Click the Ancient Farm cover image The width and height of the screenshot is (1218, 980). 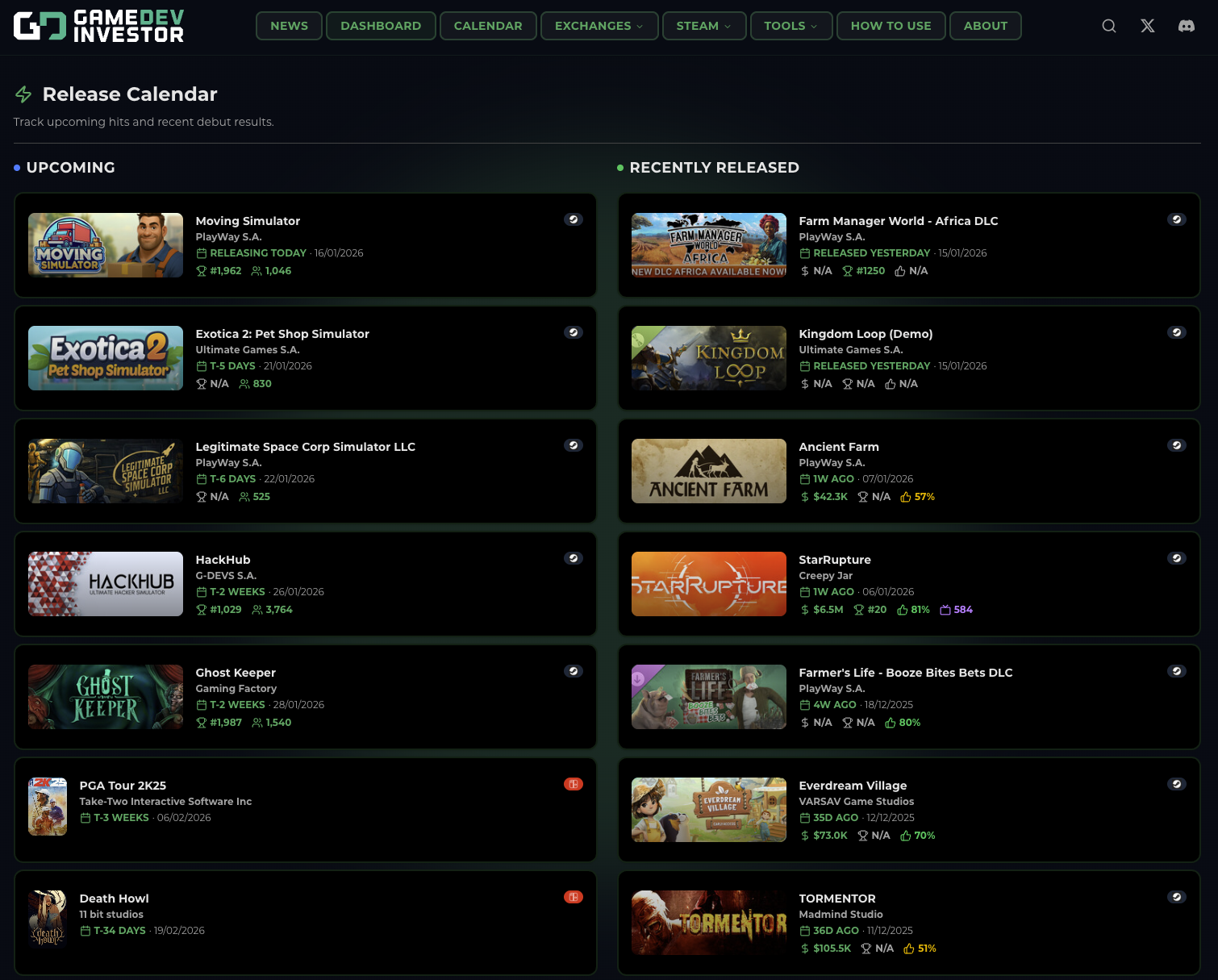coord(708,471)
